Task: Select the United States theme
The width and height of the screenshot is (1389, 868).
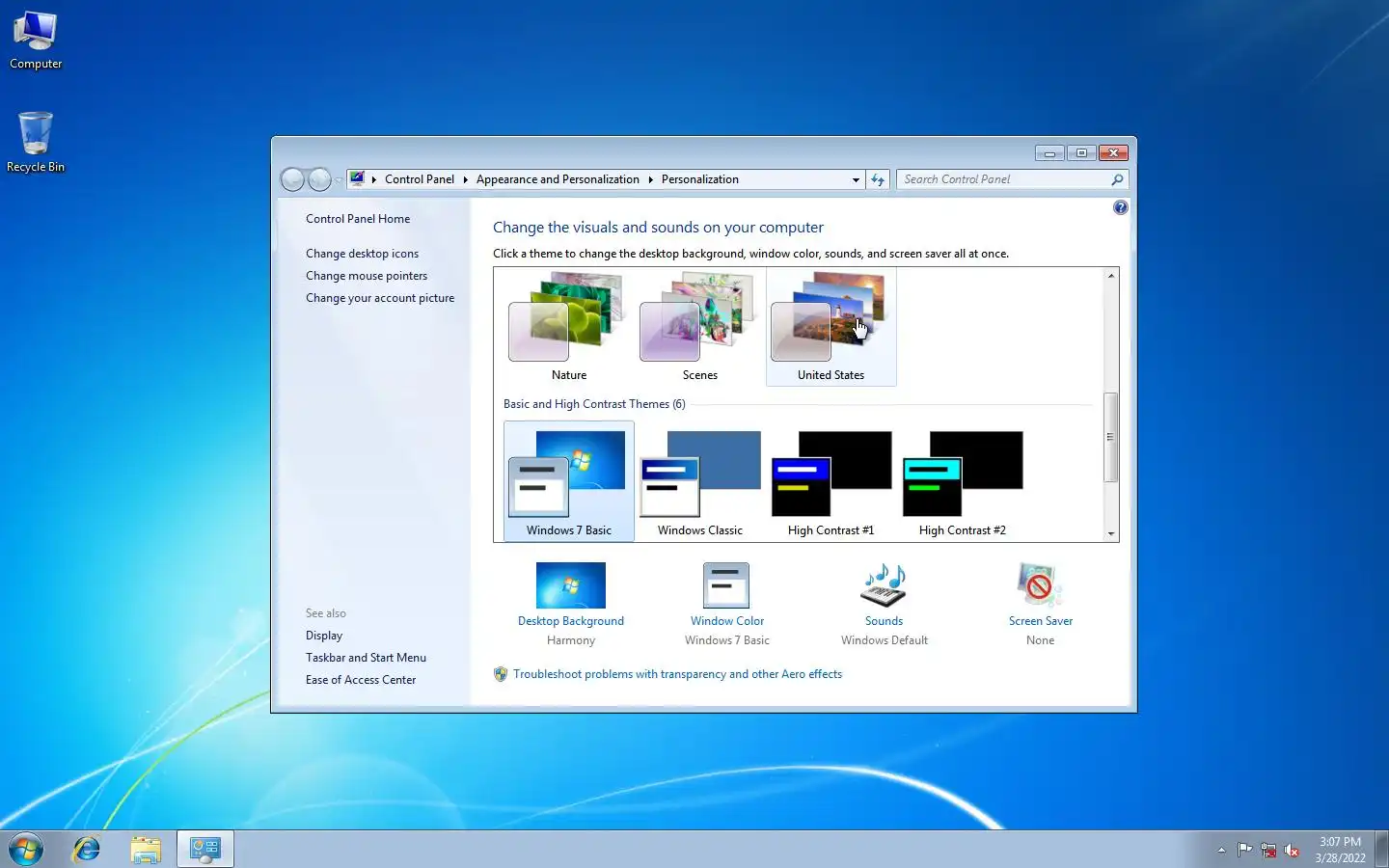Action: click(x=831, y=327)
